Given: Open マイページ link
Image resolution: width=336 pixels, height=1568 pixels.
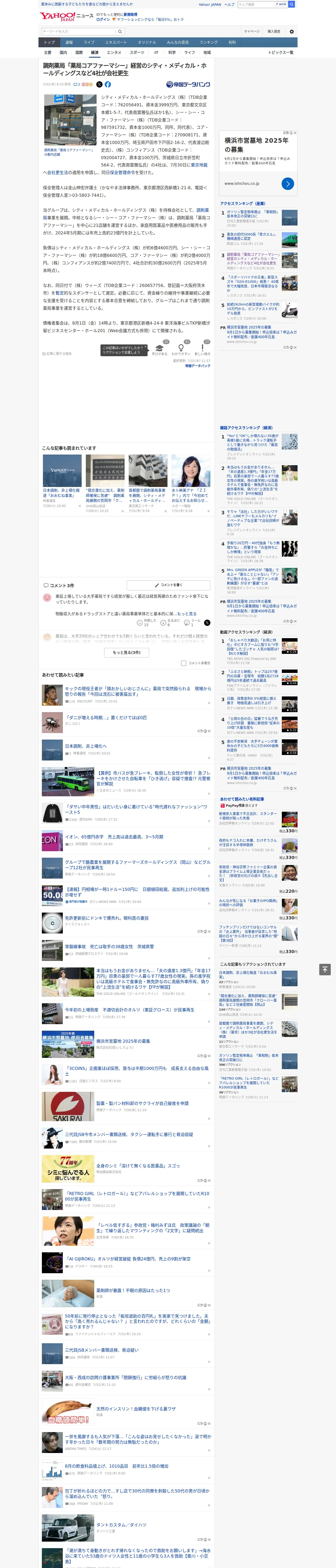Looking at the screenshot, I should (x=252, y=32).
